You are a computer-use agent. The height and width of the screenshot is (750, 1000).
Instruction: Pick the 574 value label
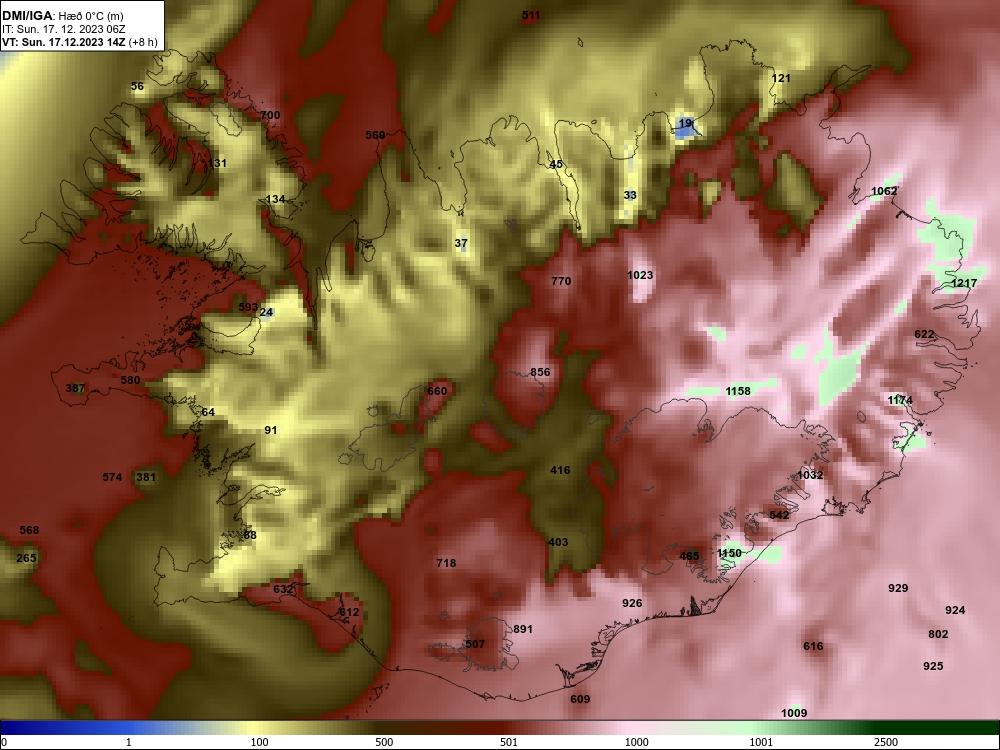click(x=112, y=477)
